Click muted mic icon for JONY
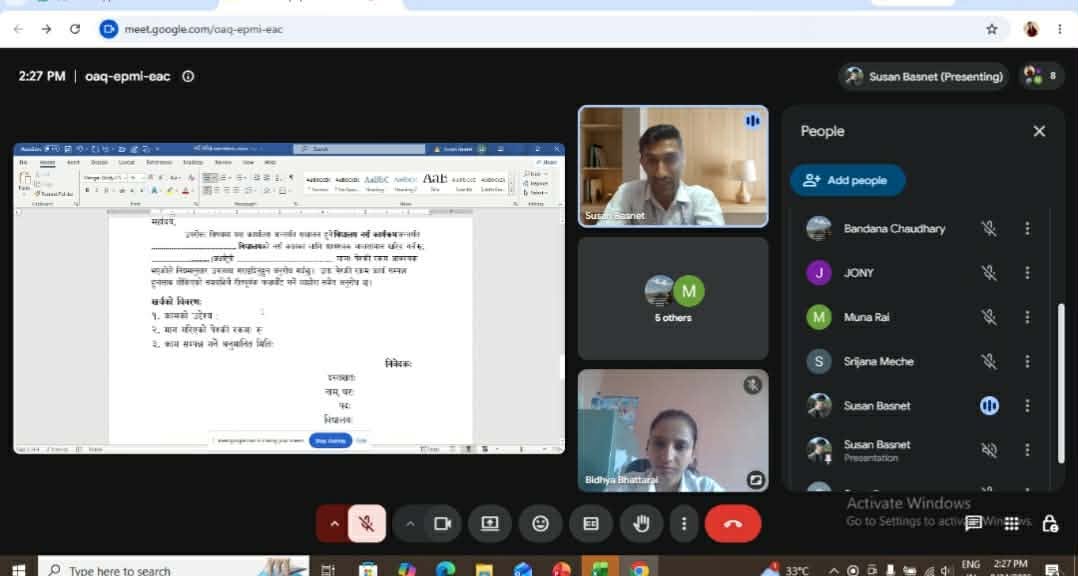Viewport: 1078px width, 576px height. pos(989,273)
